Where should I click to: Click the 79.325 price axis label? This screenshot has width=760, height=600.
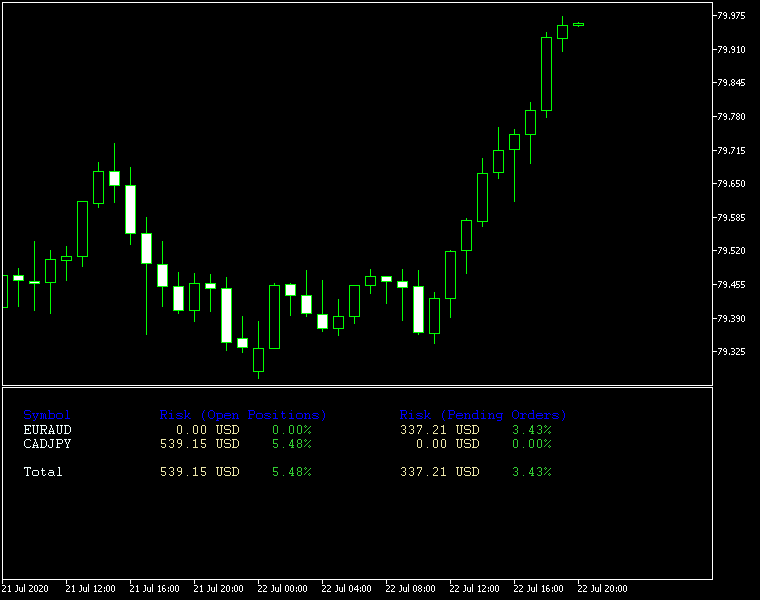point(736,352)
